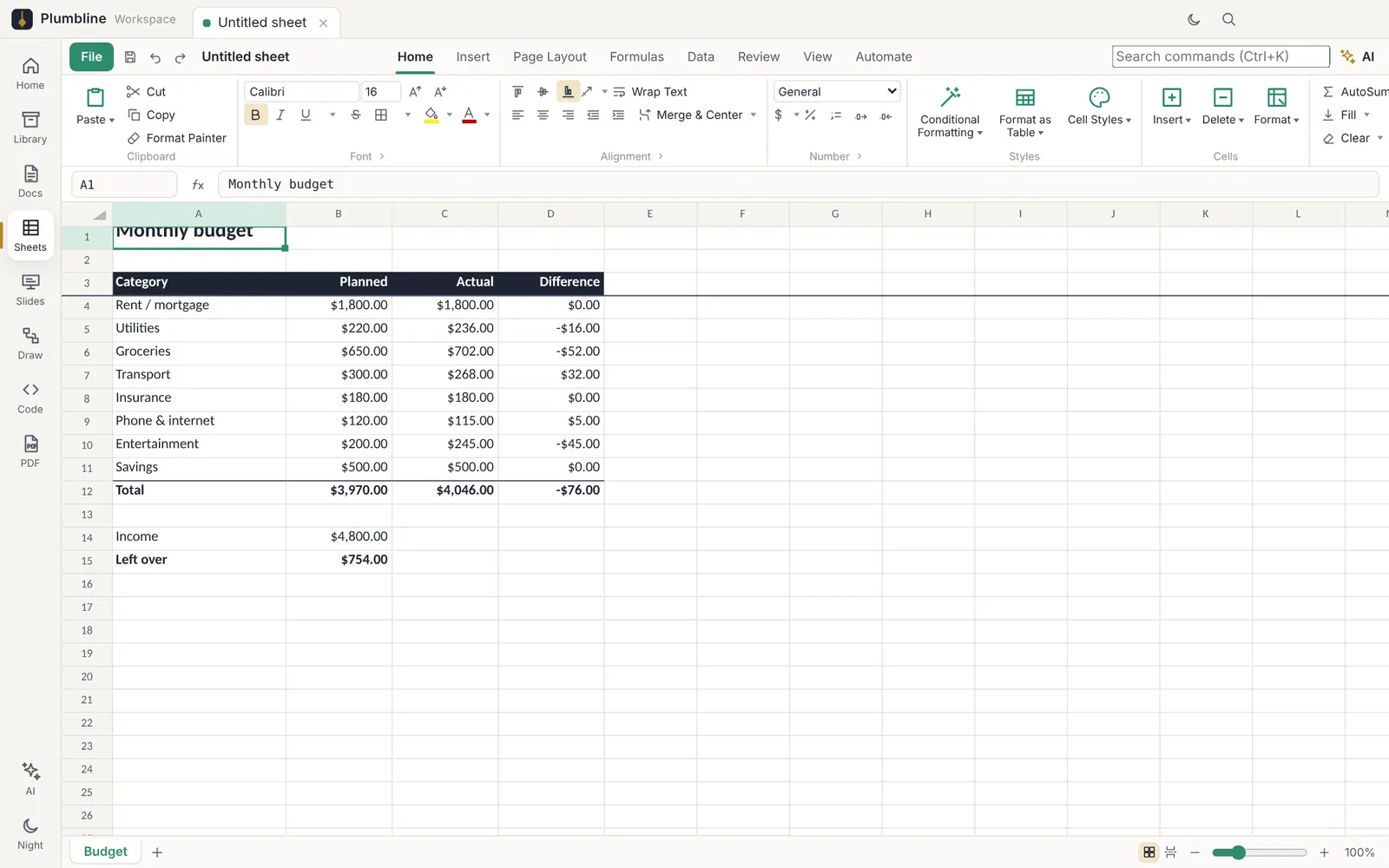The image size is (1389, 868).
Task: Apply AutoSum to the selection
Action: click(1353, 92)
